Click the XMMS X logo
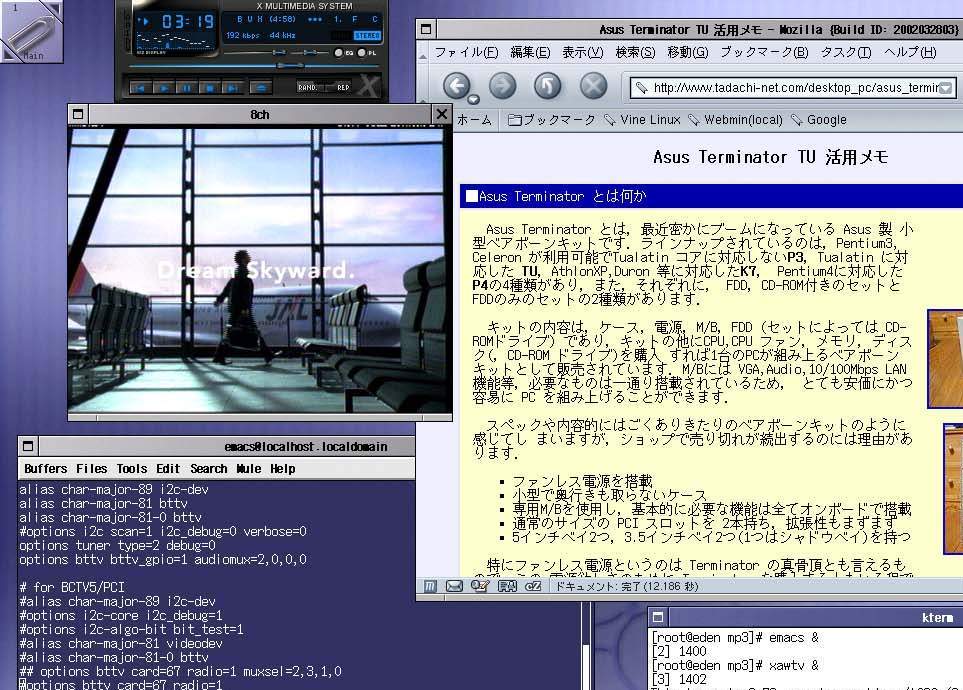This screenshot has height=690, width=963. [x=368, y=86]
